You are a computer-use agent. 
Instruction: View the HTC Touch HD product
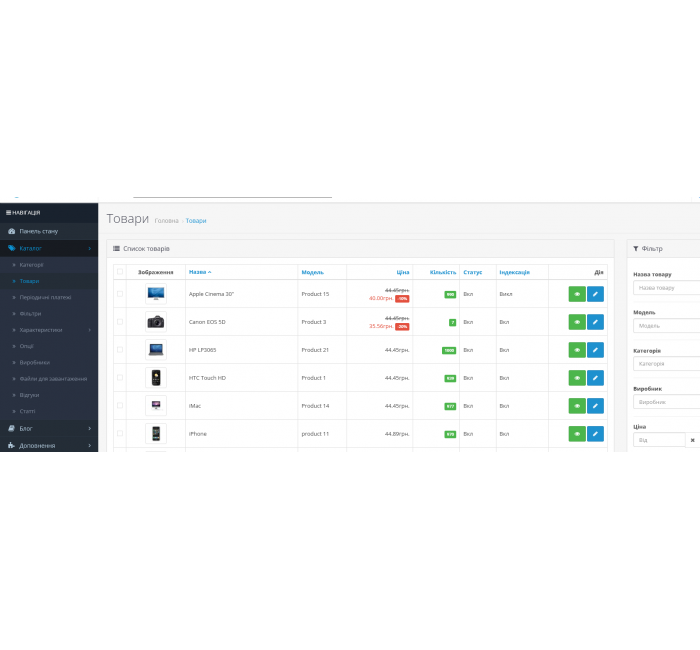click(x=577, y=378)
